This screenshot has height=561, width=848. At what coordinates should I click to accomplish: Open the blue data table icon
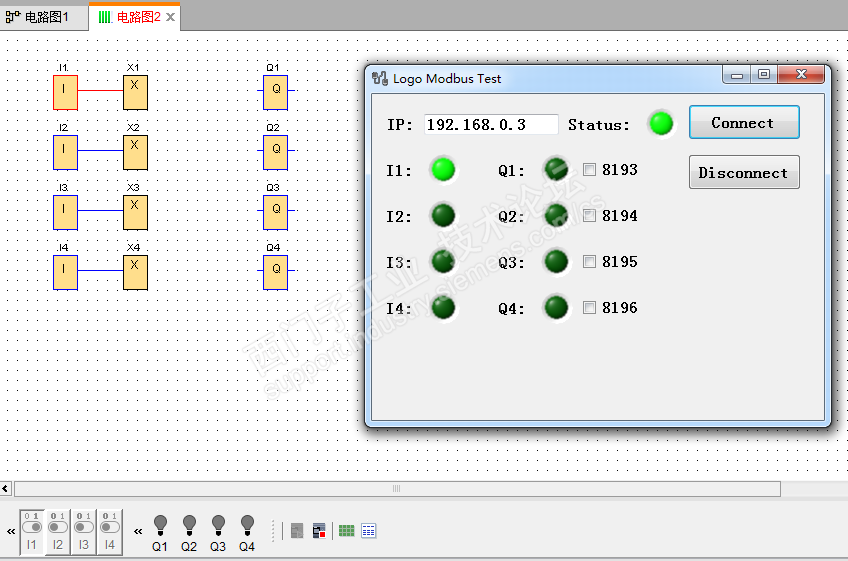tap(369, 531)
